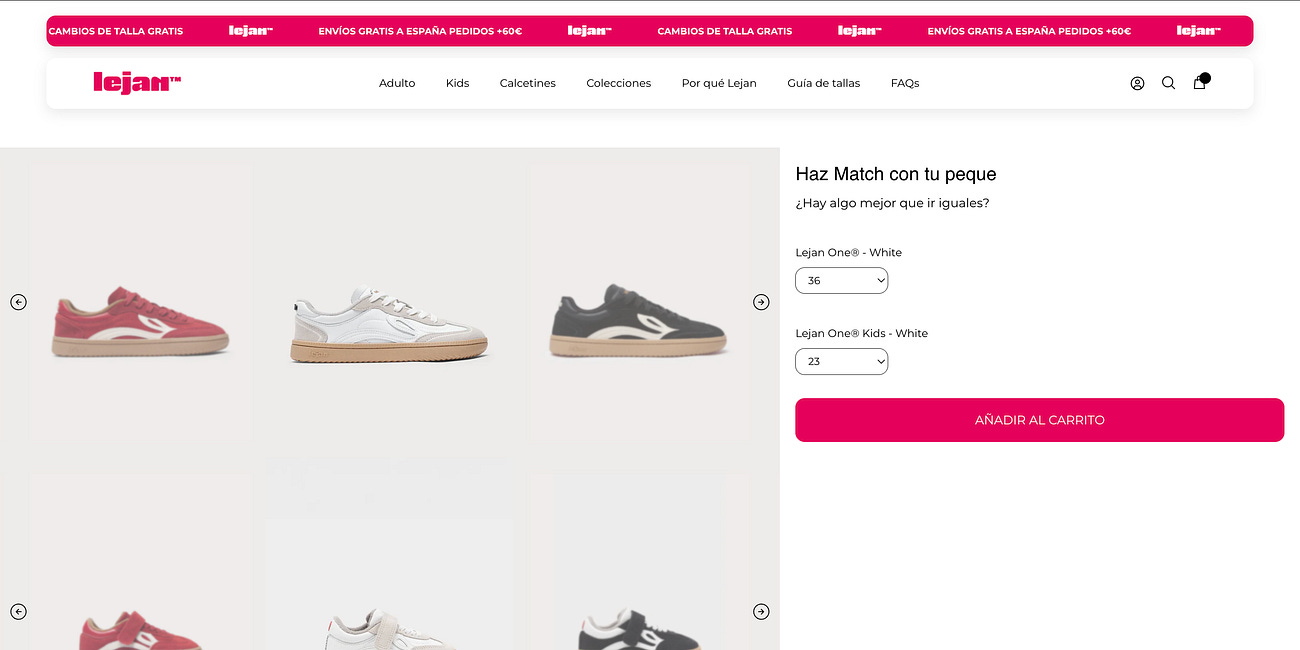Click the ENVÍOS GRATIS banner text
Viewport: 1300px width, 650px height.
point(419,31)
